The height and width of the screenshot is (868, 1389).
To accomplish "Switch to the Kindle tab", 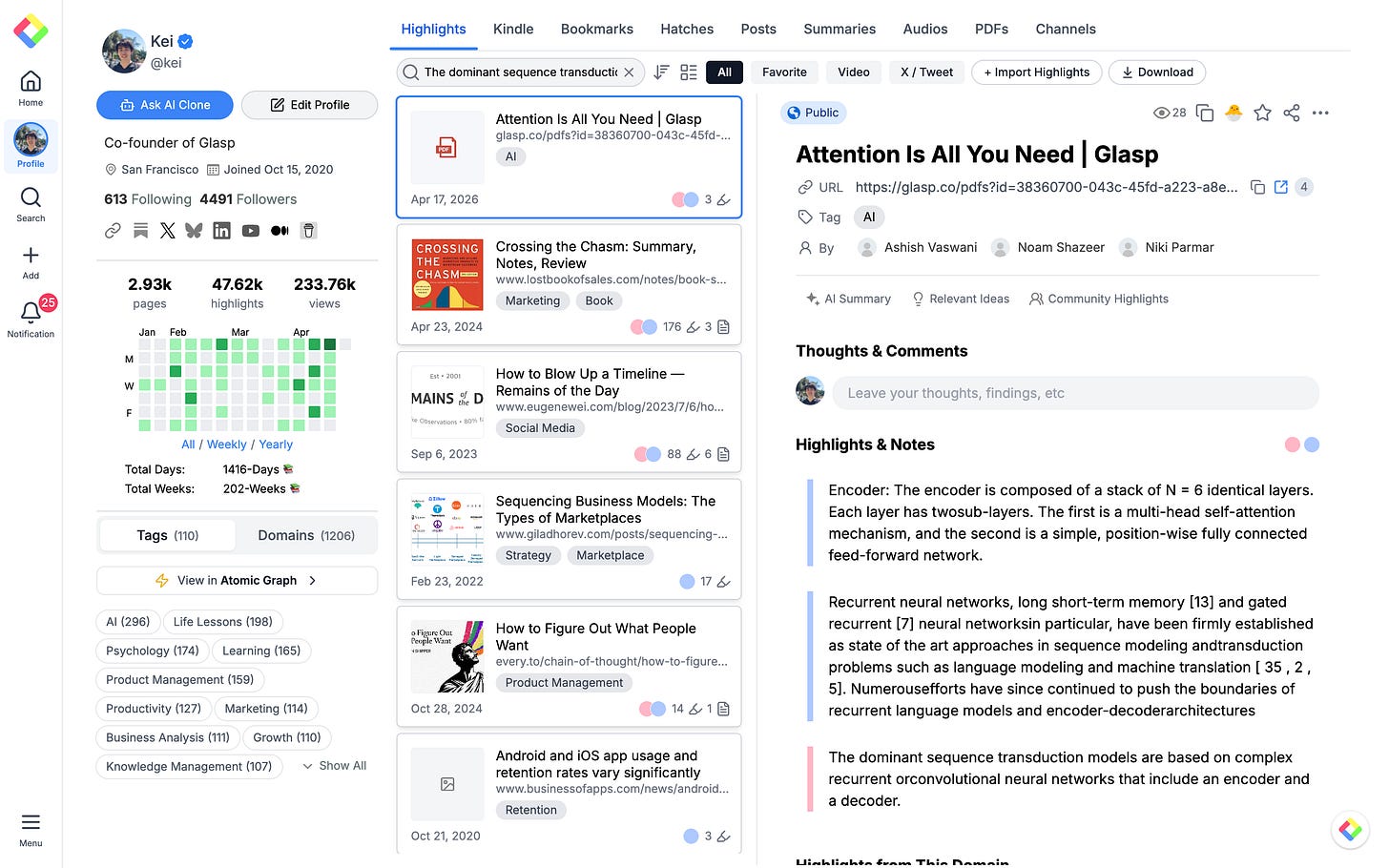I will pyautogui.click(x=513, y=30).
